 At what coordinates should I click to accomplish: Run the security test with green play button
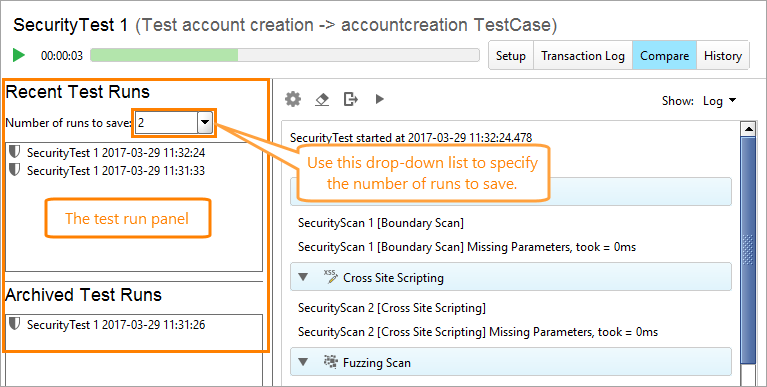(x=19, y=55)
